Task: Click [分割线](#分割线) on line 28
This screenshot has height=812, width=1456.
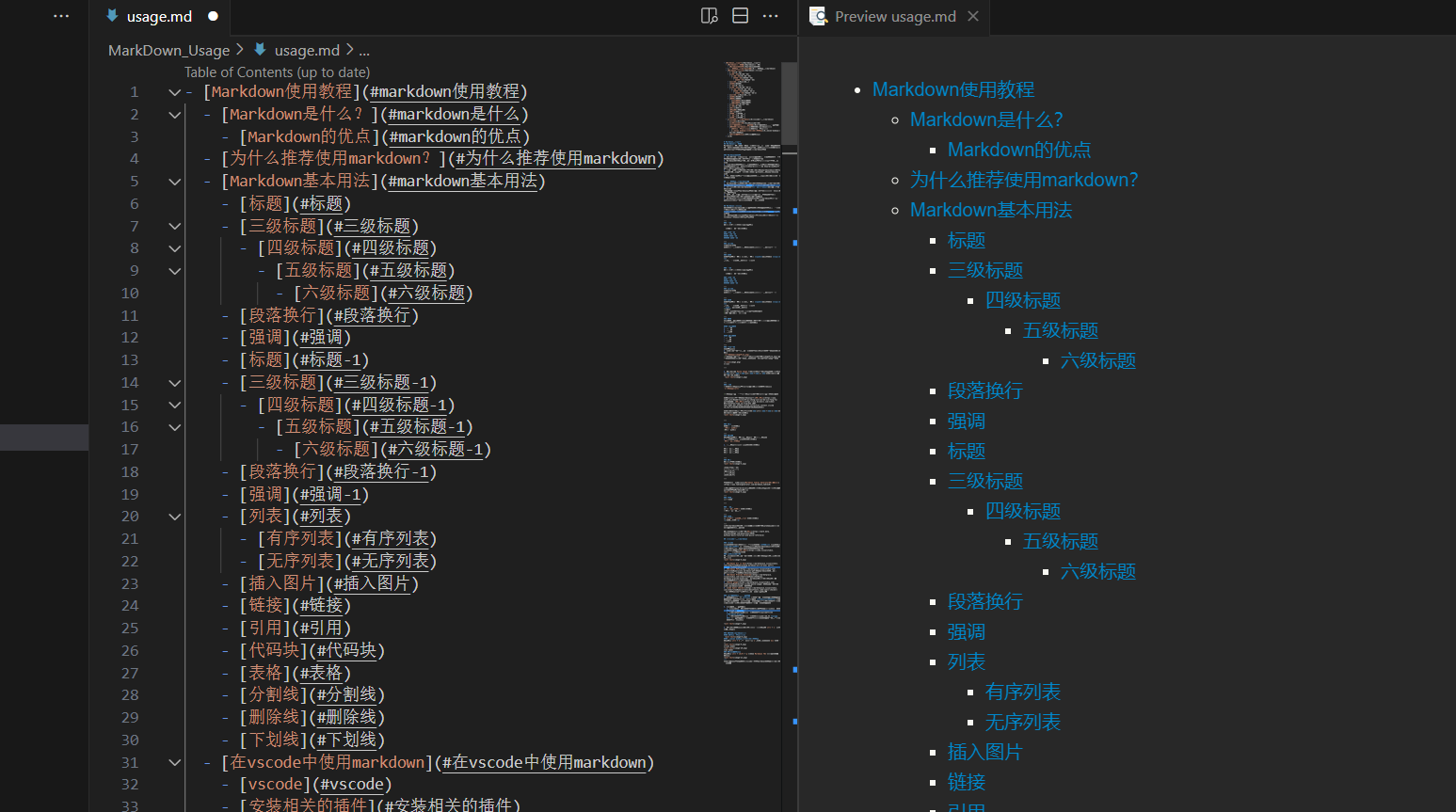Action: pyautogui.click(x=312, y=695)
